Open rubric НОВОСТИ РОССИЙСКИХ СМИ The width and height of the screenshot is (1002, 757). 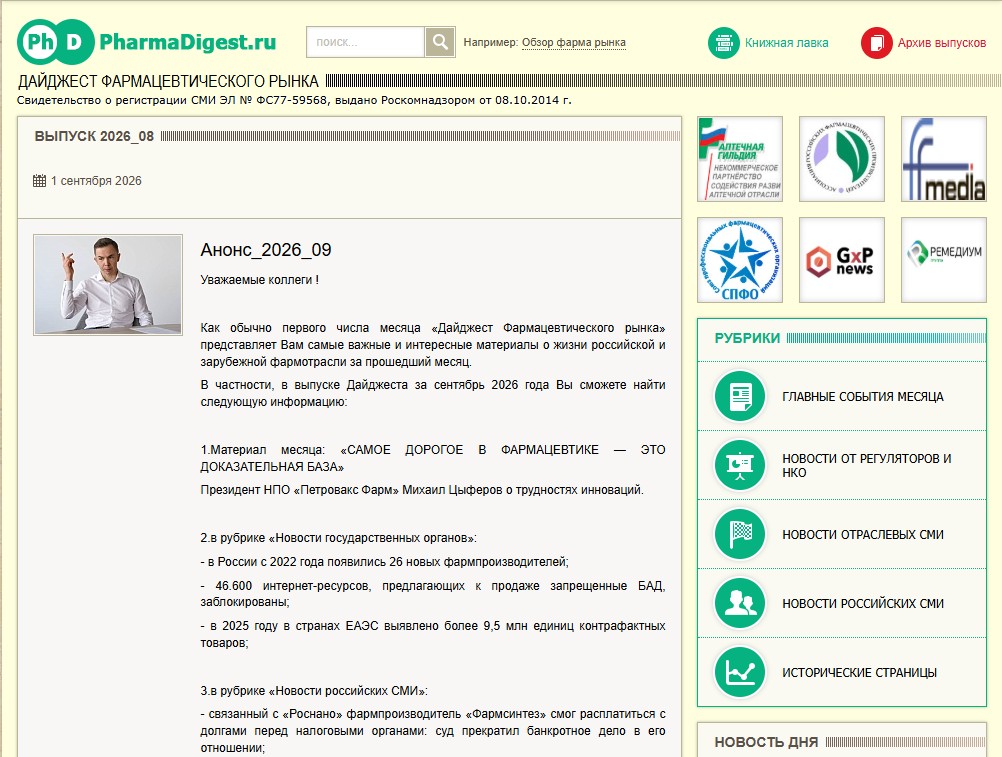click(862, 604)
